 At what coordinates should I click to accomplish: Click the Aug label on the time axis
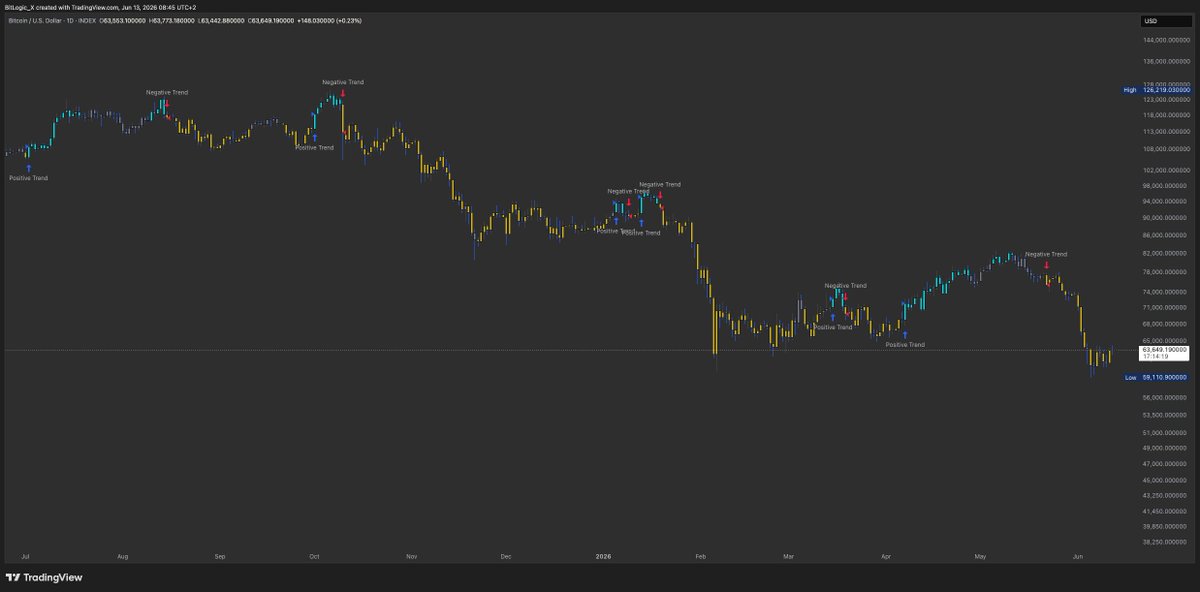click(x=123, y=555)
